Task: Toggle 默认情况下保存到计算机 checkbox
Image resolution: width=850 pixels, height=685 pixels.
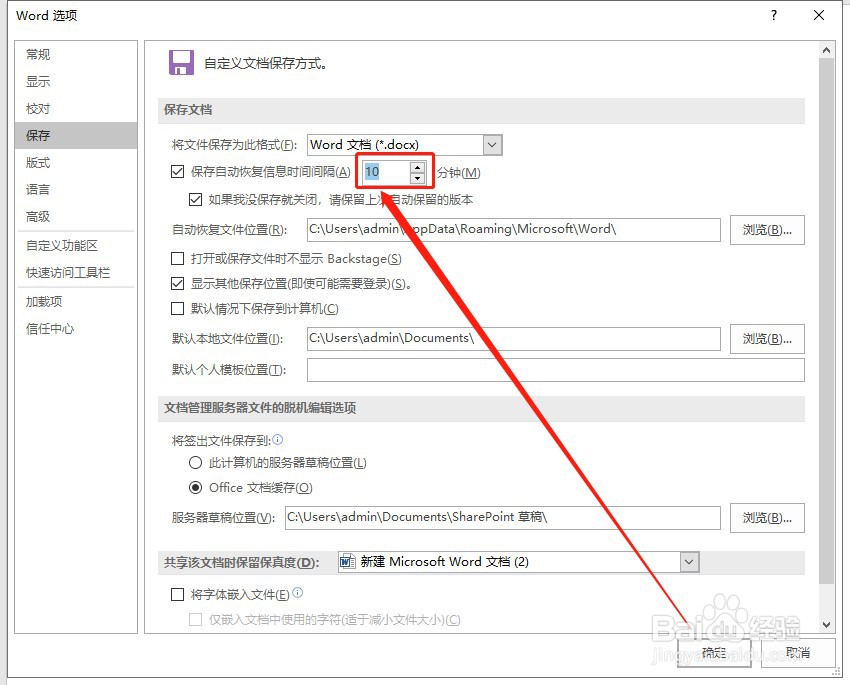Action: [x=177, y=308]
